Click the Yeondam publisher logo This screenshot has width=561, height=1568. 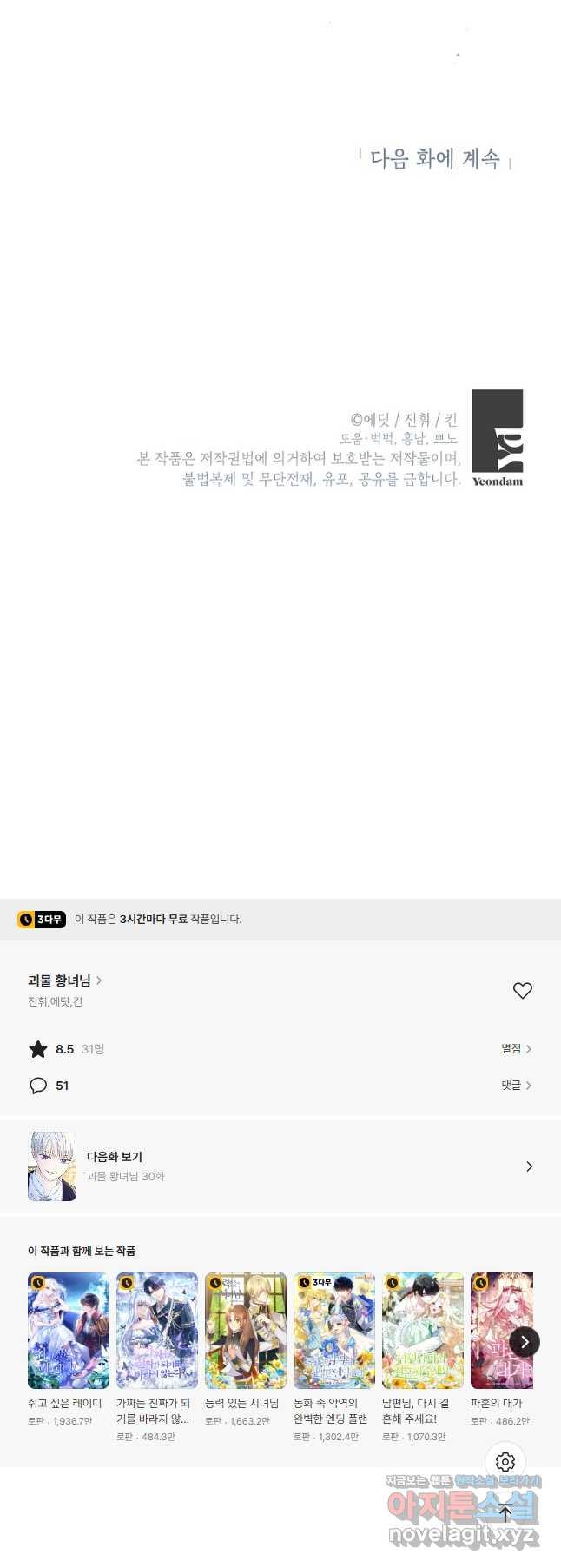point(498,438)
